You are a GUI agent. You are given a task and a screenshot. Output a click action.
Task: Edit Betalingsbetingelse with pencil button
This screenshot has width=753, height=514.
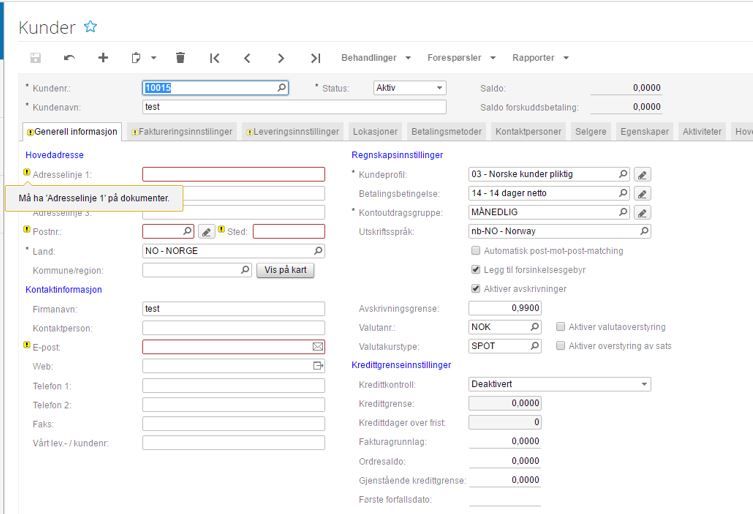(643, 194)
